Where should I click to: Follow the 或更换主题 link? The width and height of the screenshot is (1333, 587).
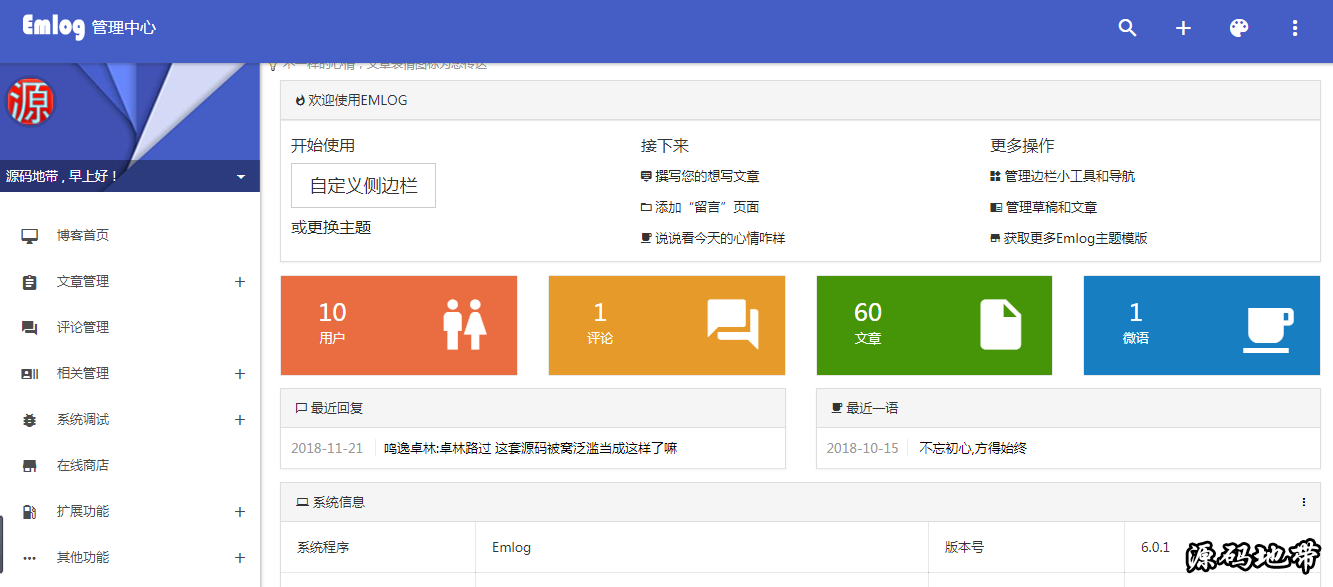331,228
